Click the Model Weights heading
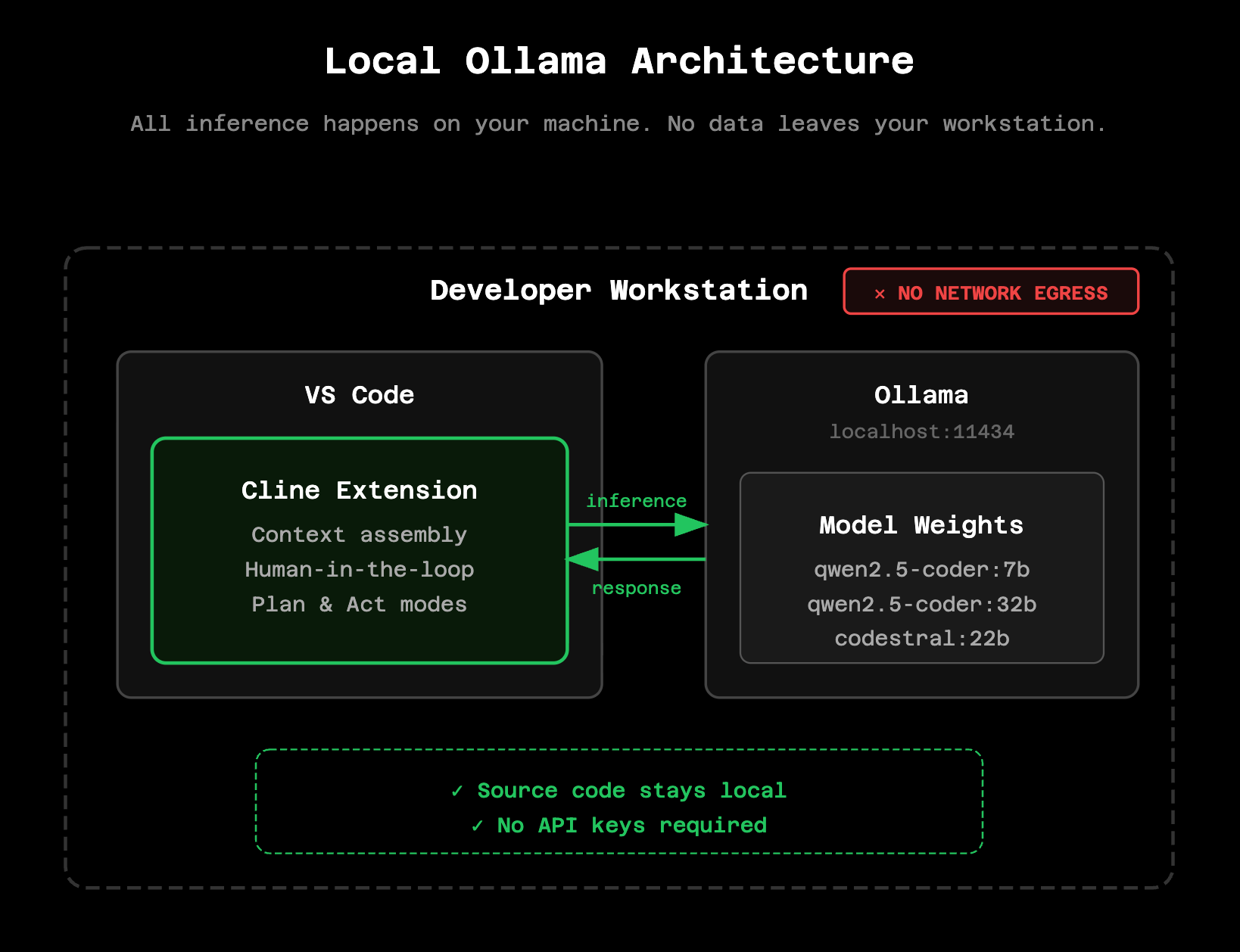This screenshot has width=1240, height=952. [921, 525]
